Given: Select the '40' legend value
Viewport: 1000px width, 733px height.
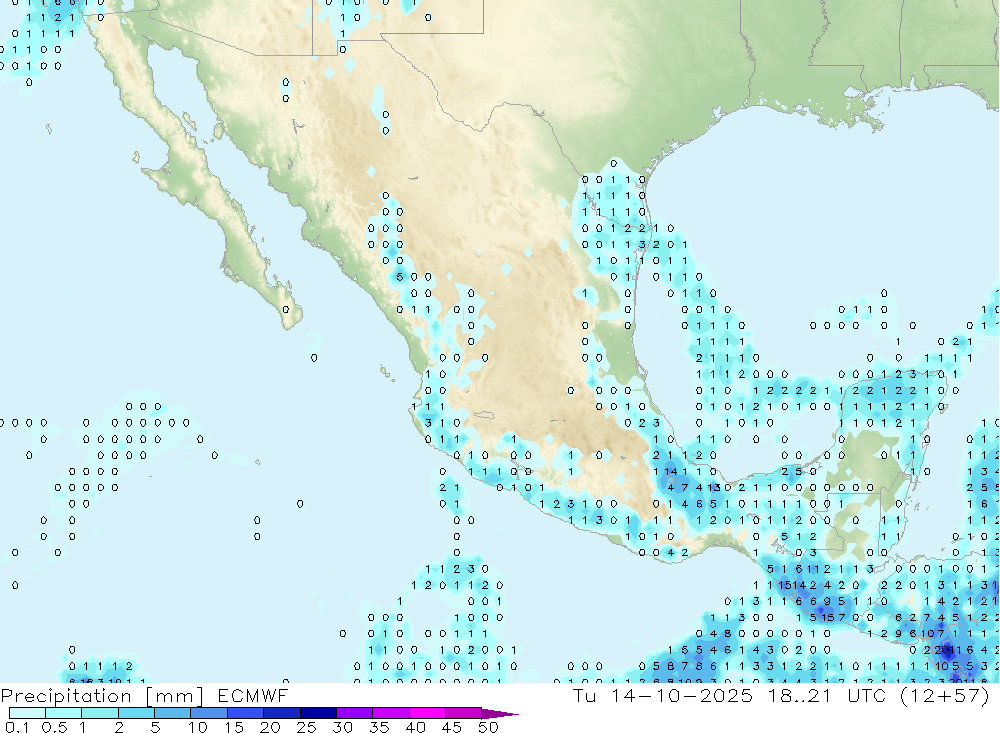Looking at the screenshot, I should 416,727.
